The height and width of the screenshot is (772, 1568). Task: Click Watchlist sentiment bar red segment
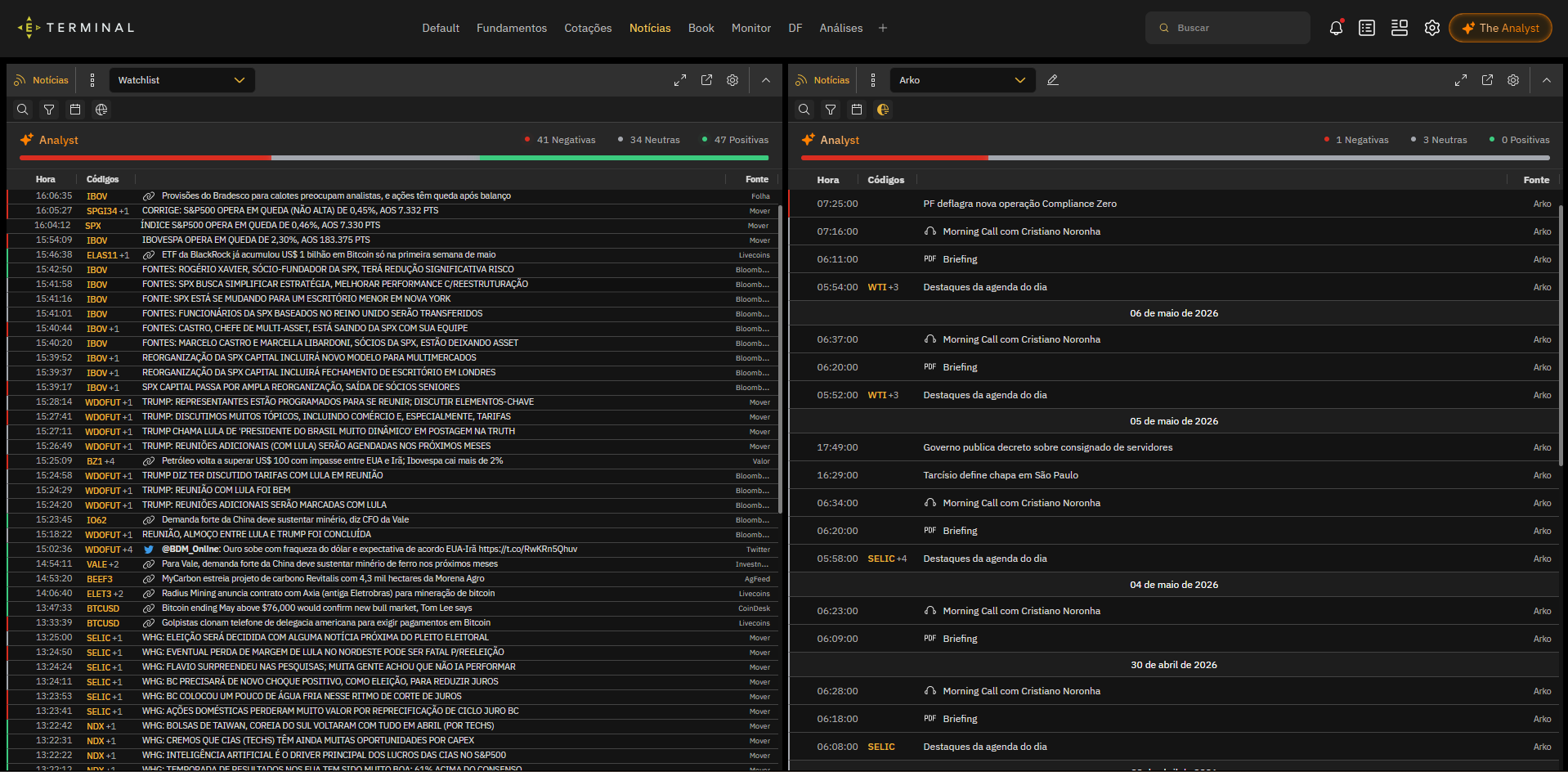coord(146,158)
